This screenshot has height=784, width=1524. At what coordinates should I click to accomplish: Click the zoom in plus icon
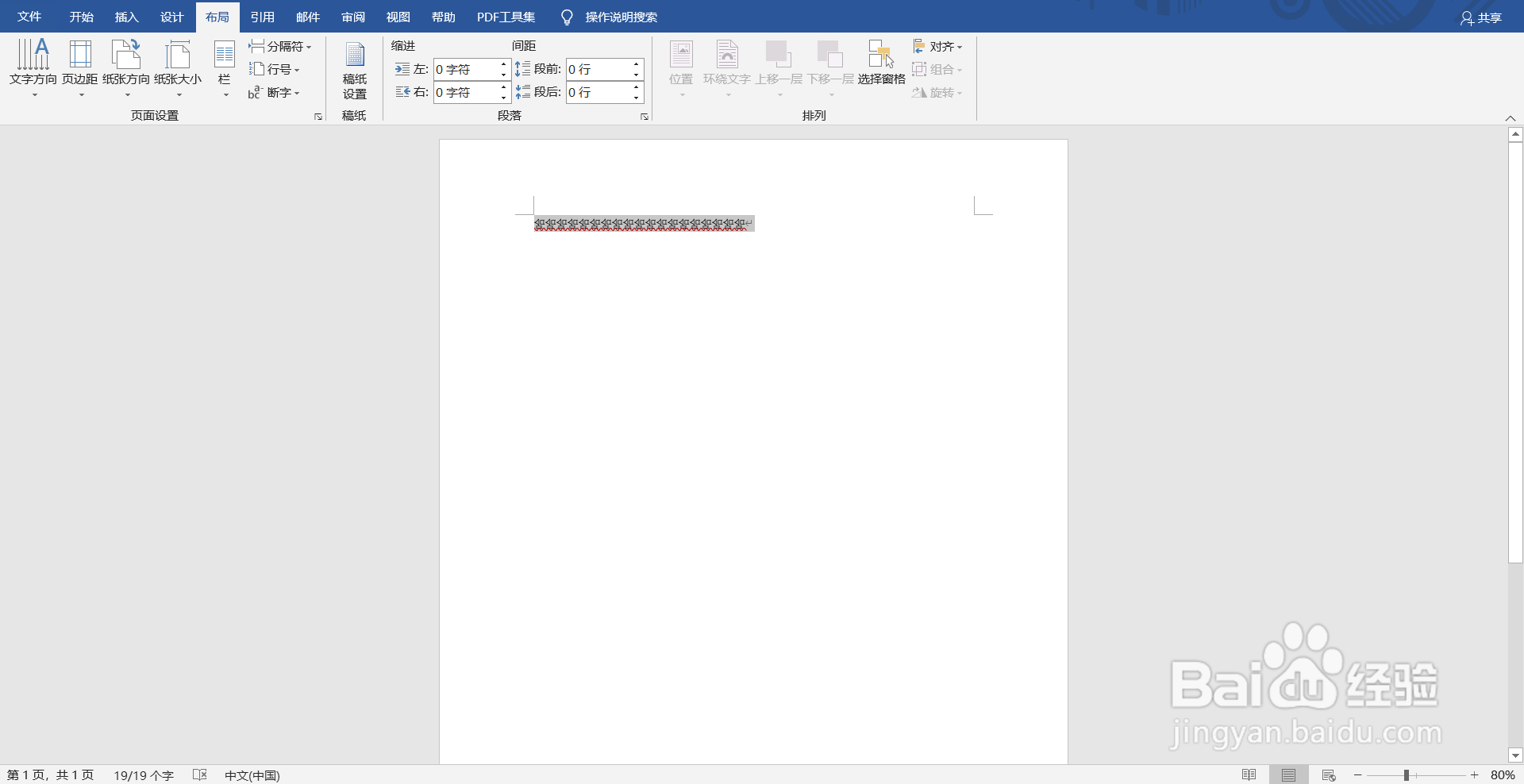(1475, 775)
